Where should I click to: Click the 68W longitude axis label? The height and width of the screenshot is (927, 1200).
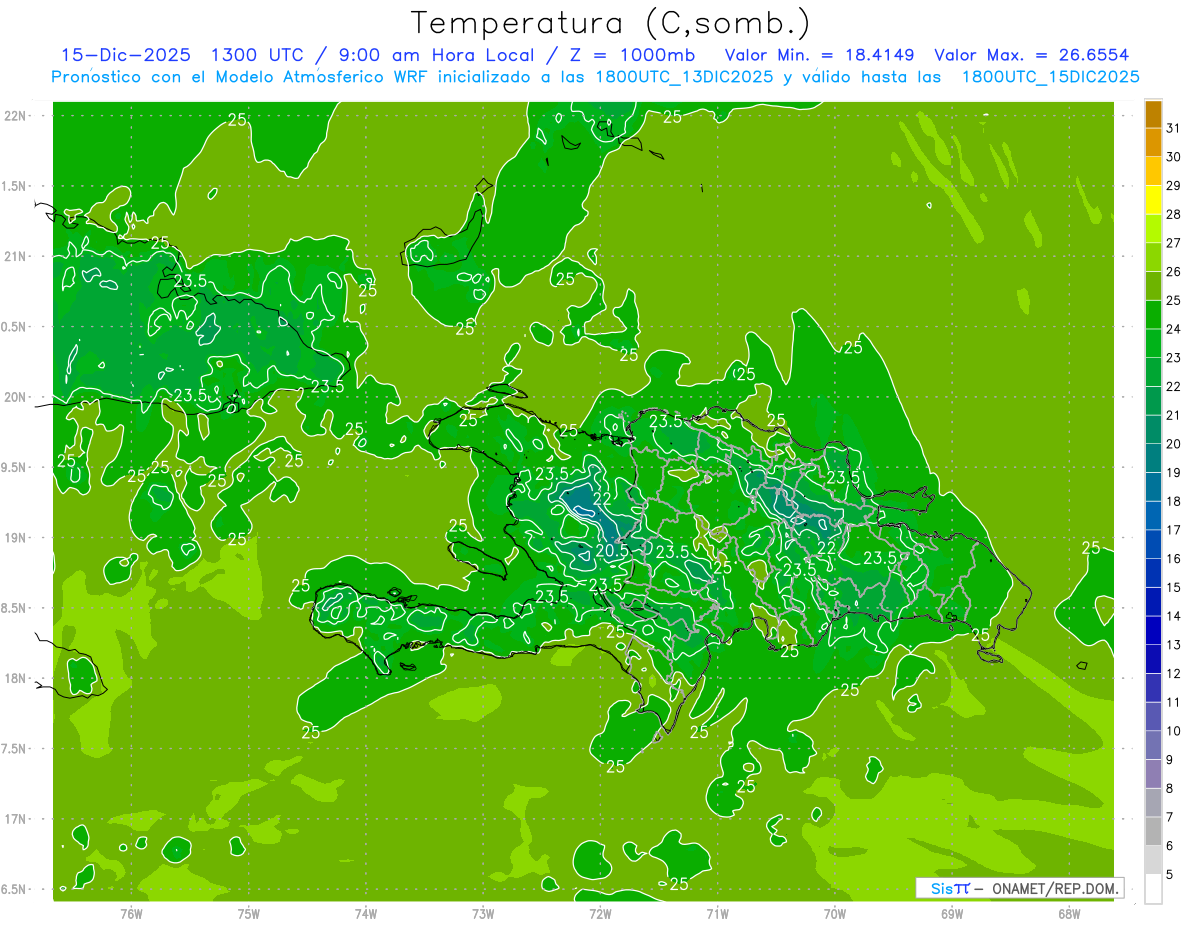[x=1068, y=913]
